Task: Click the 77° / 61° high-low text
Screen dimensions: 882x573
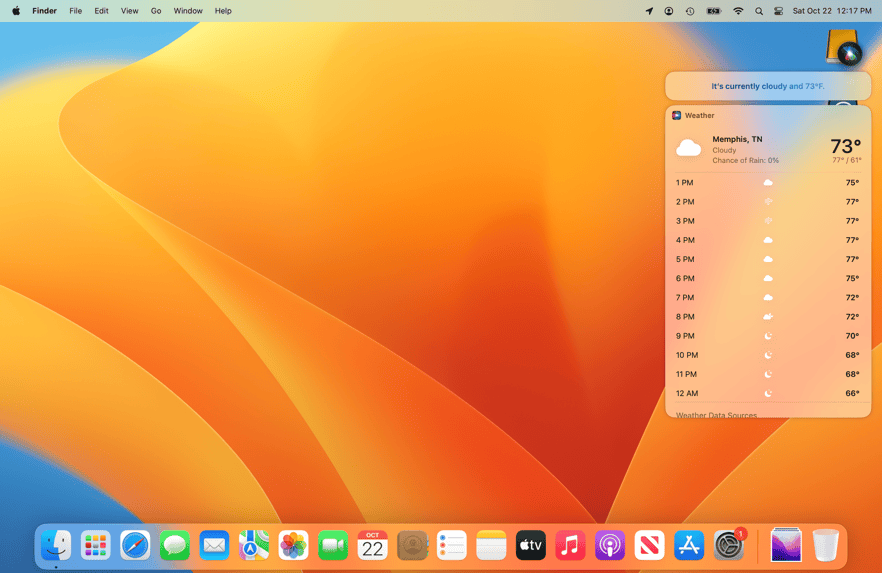Action: click(x=847, y=160)
